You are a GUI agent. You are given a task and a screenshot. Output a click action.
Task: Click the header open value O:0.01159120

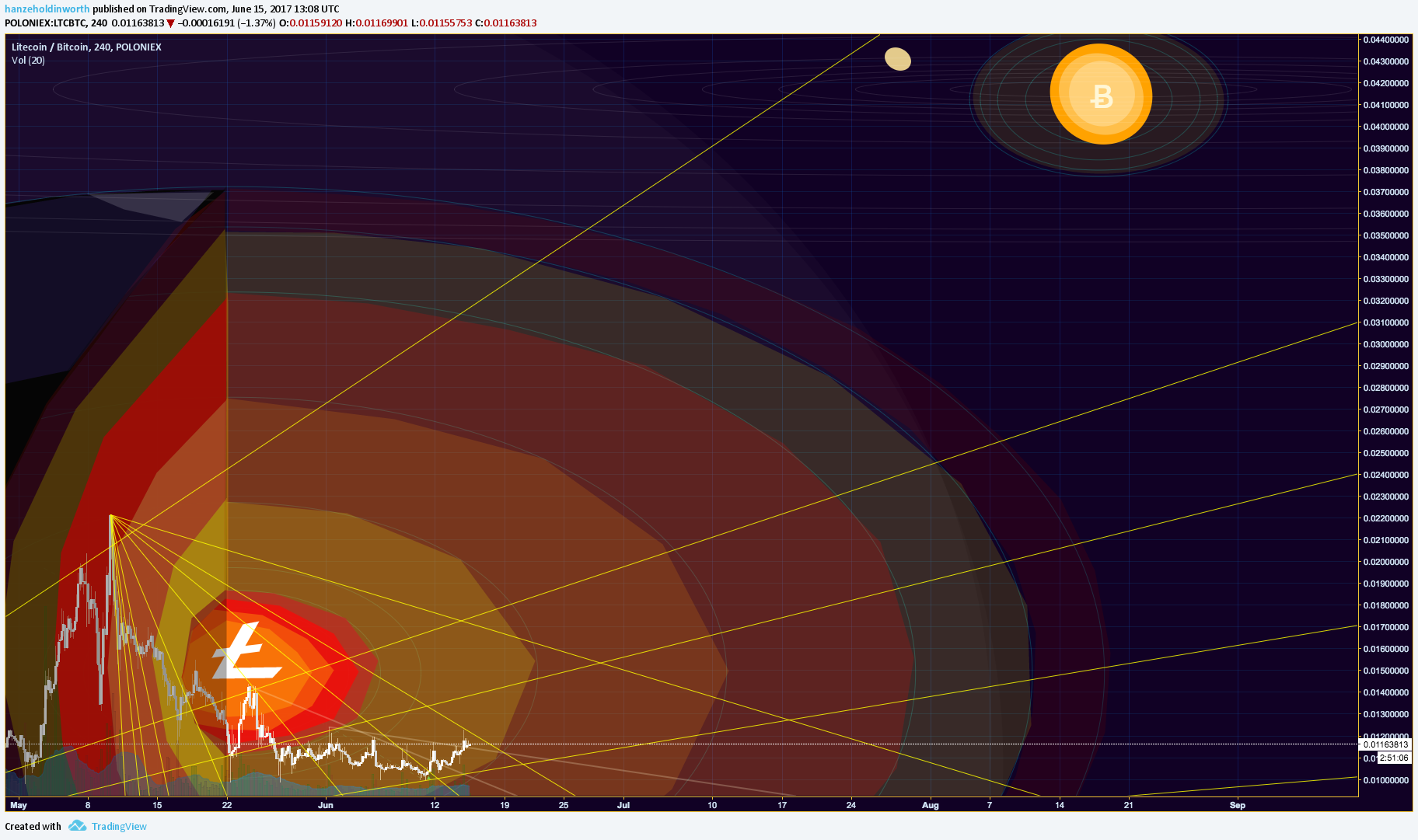(310, 23)
